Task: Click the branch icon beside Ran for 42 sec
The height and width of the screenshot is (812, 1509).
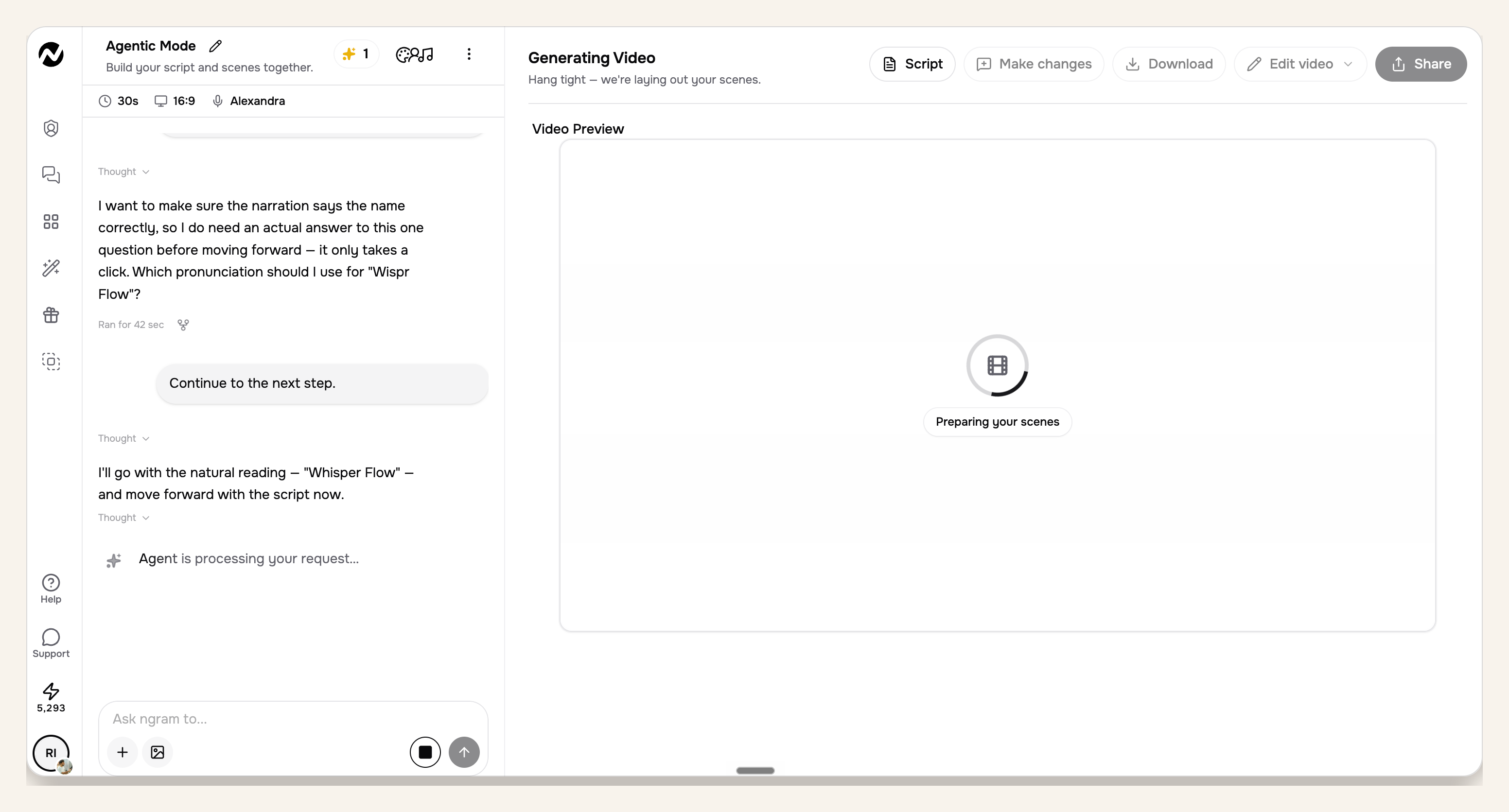Action: [183, 324]
